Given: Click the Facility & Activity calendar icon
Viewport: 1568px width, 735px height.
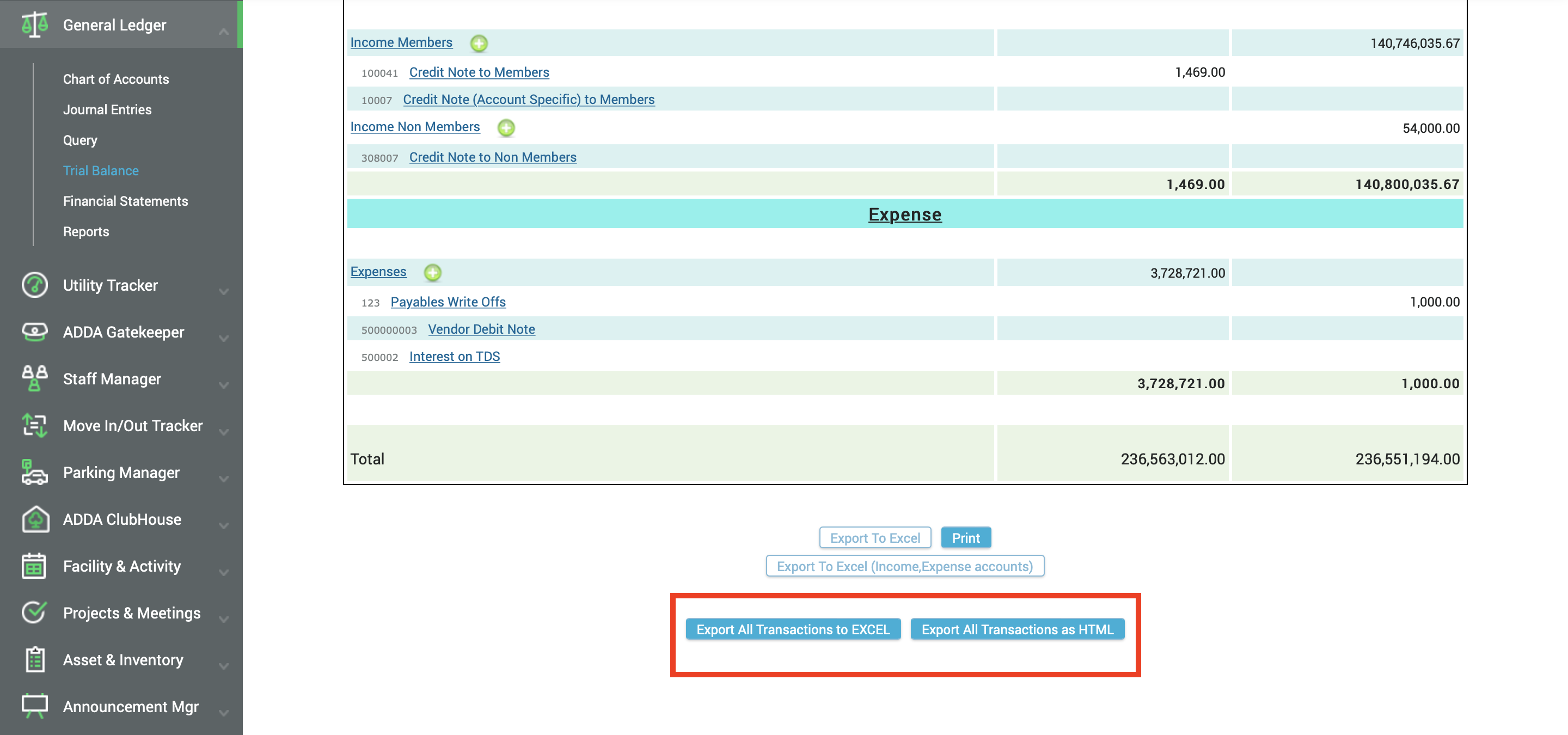Looking at the screenshot, I should [x=35, y=566].
